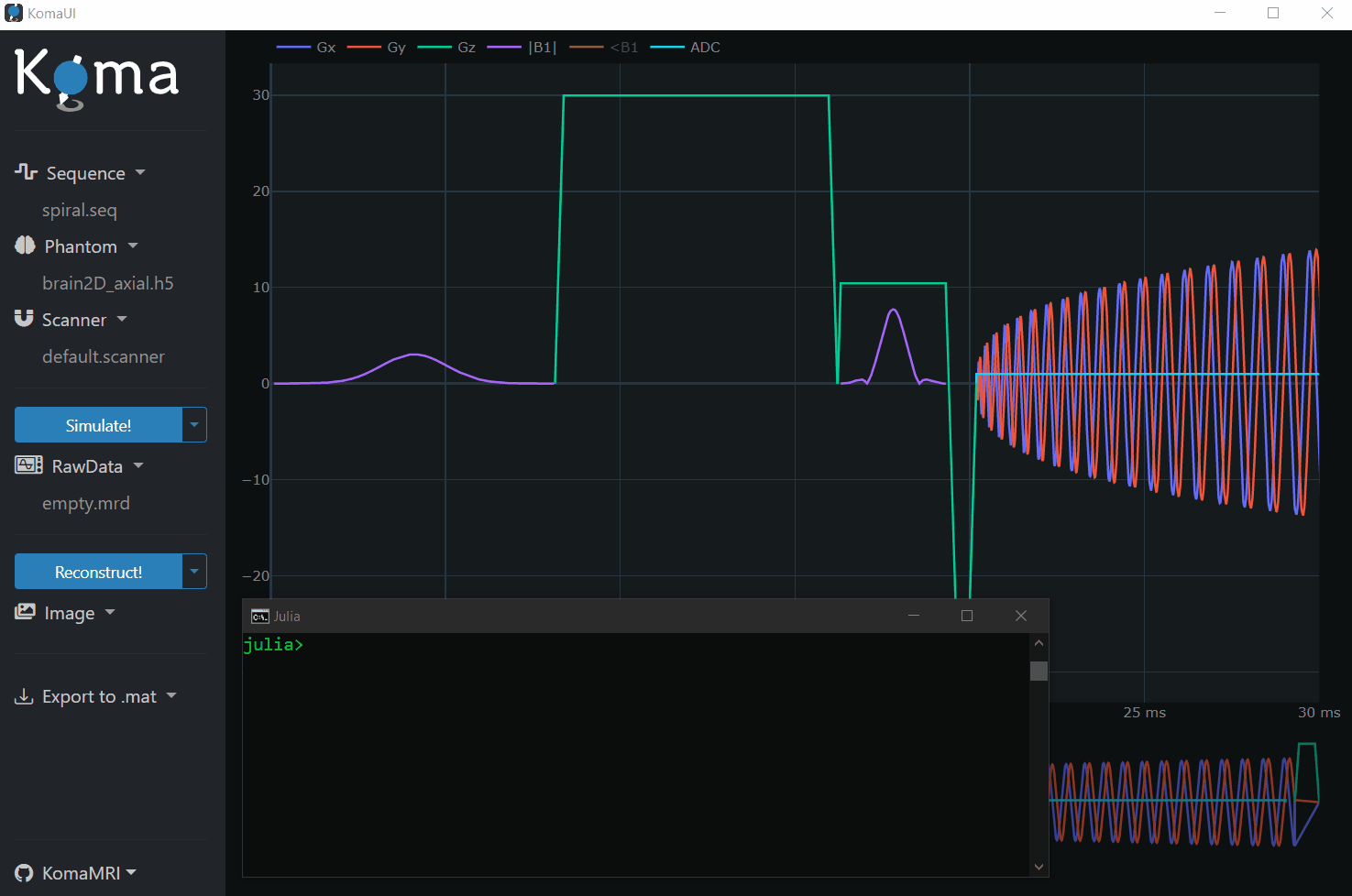Viewport: 1352px width, 896px height.
Task: Click the KomaMRI GitHub icon
Action: pos(25,873)
